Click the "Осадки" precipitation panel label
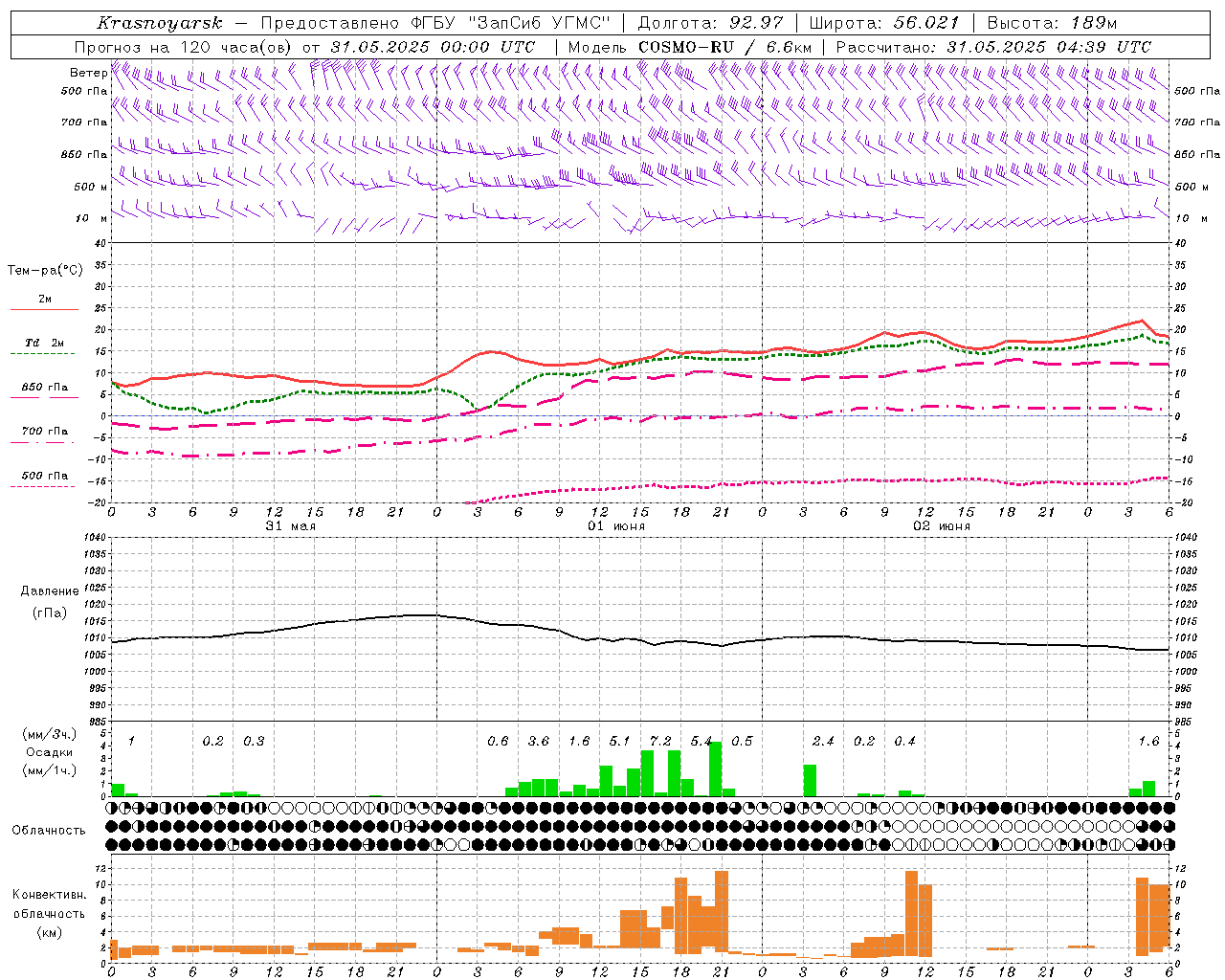Image resolution: width=1225 pixels, height=980 pixels. tap(50, 752)
